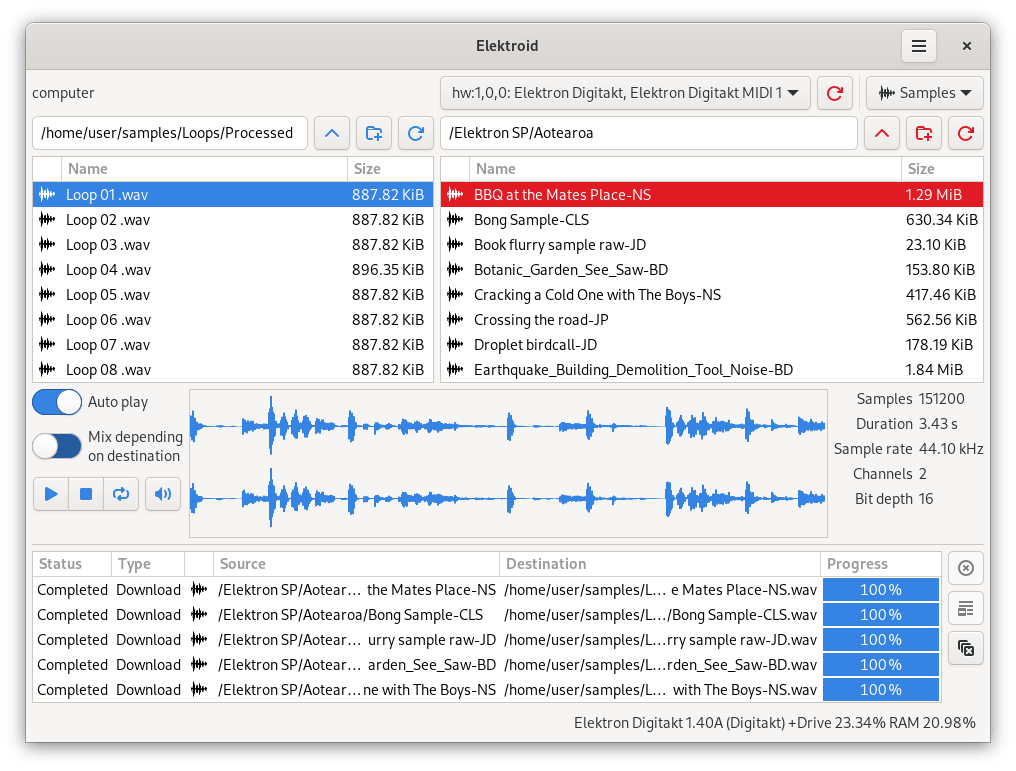Click the progress bar of the BBQ download
This screenshot has height=771, width=1016.
[880, 589]
